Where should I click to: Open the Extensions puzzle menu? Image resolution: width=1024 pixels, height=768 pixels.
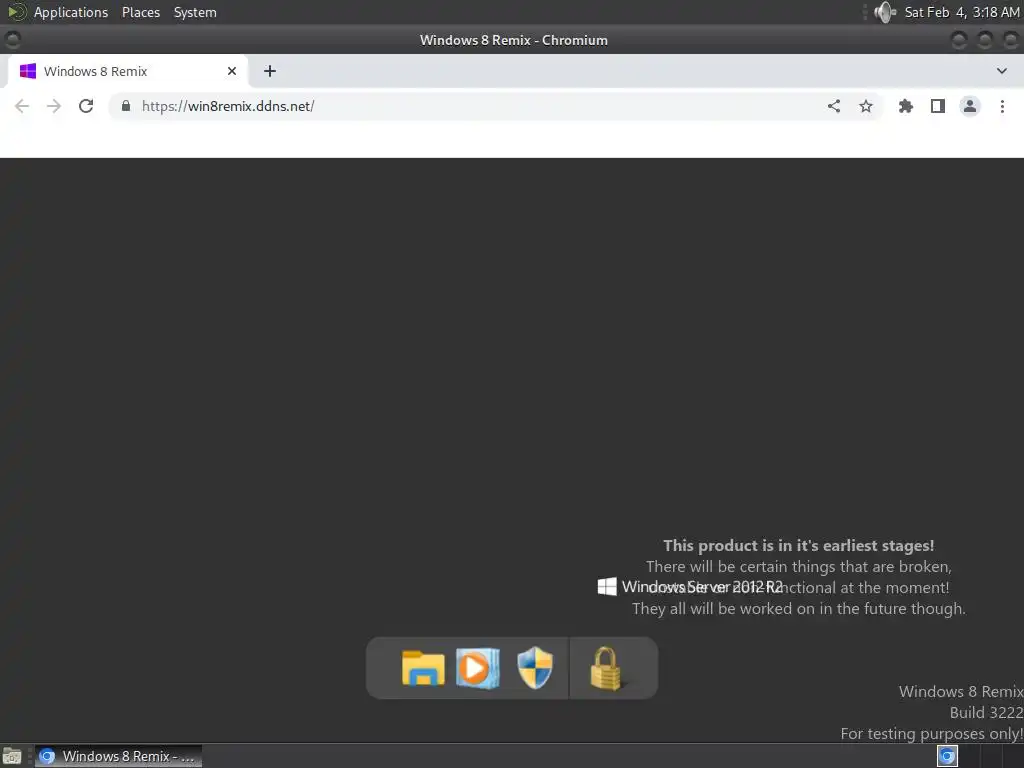click(x=906, y=106)
